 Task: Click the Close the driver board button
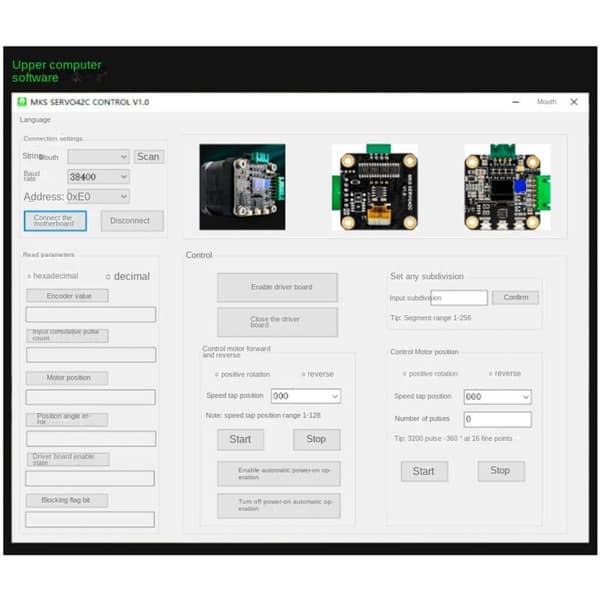[277, 322]
